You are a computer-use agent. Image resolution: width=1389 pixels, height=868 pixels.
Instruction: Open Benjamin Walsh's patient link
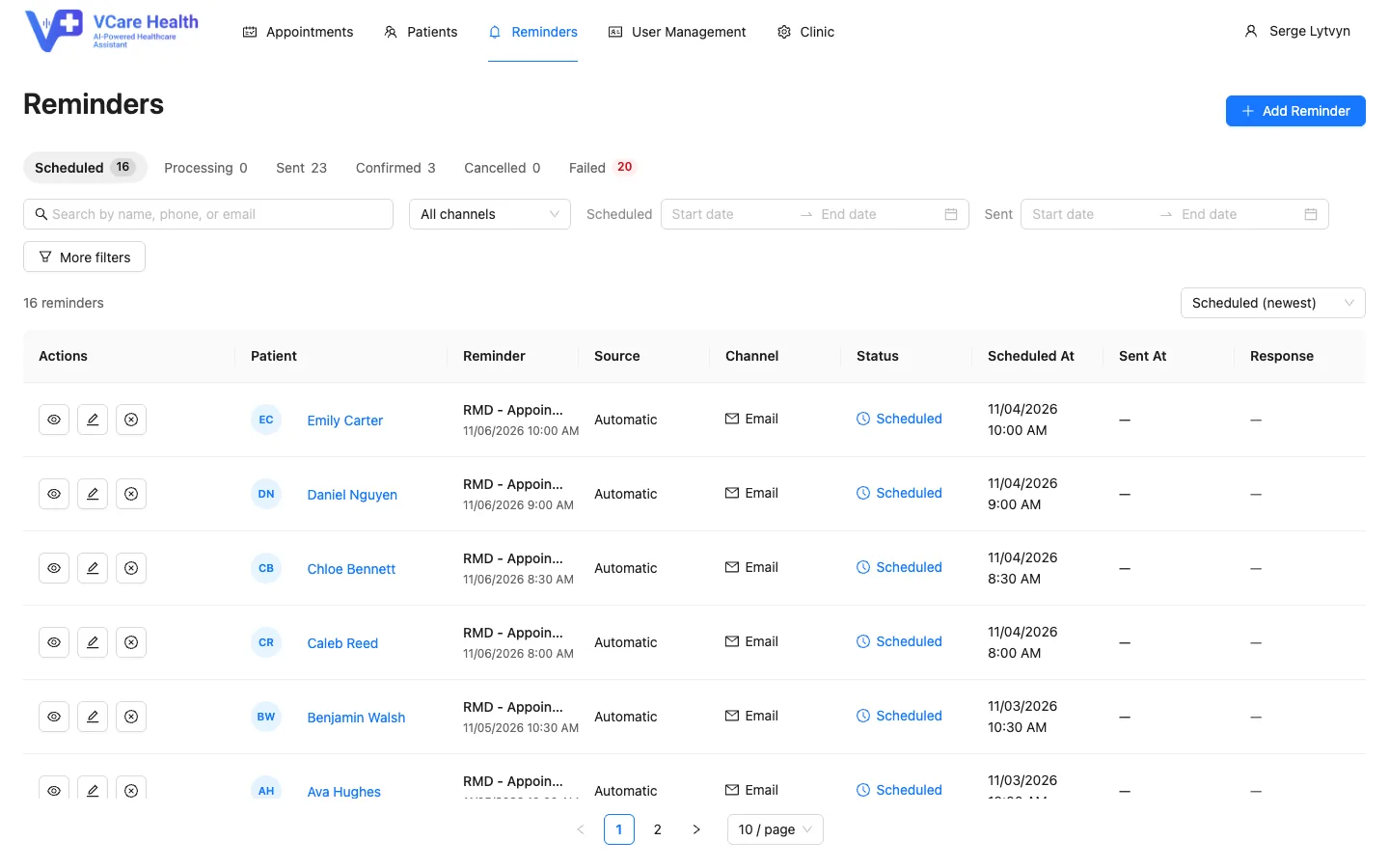pos(356,718)
